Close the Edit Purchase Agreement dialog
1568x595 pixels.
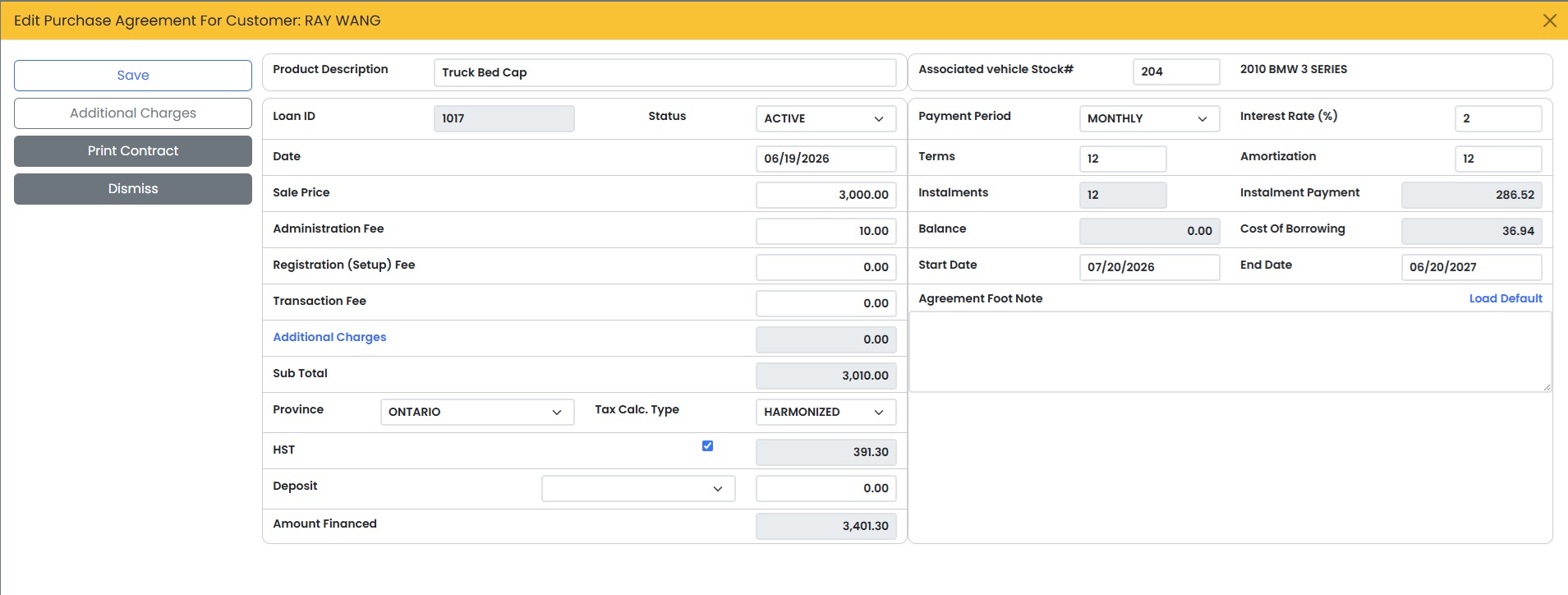click(1549, 21)
